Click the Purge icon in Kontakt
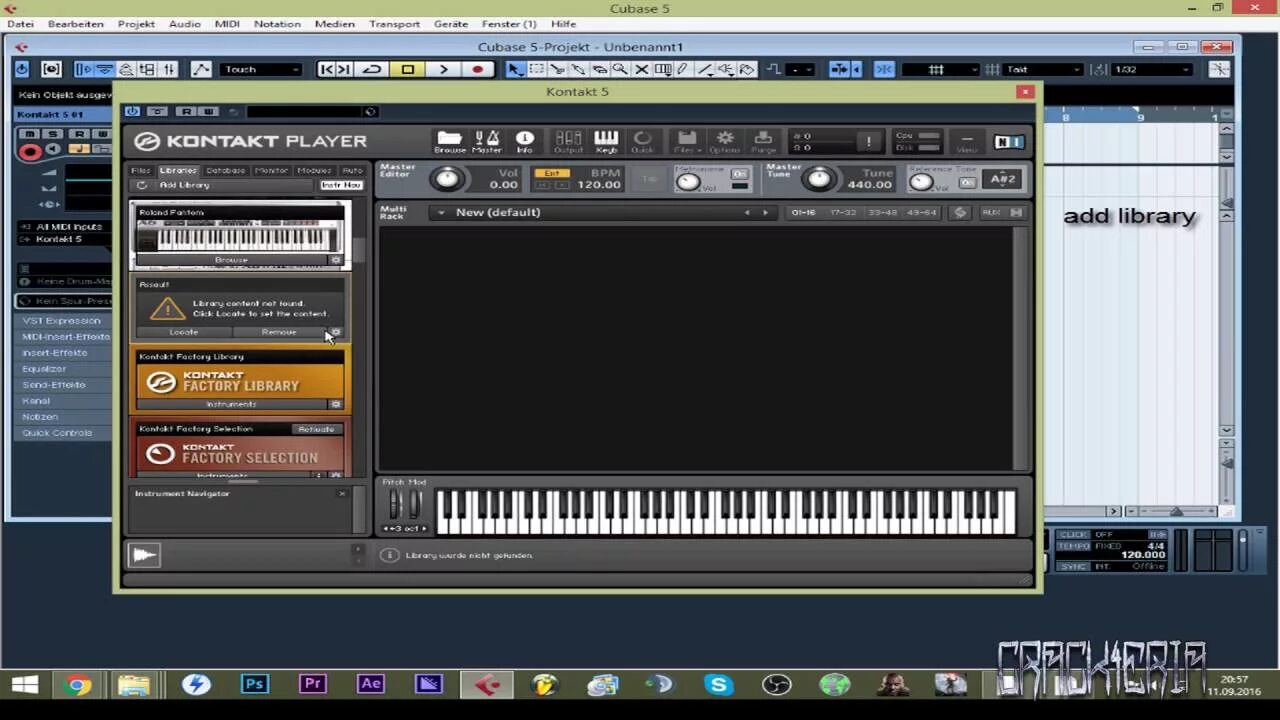1280x720 pixels. click(763, 142)
